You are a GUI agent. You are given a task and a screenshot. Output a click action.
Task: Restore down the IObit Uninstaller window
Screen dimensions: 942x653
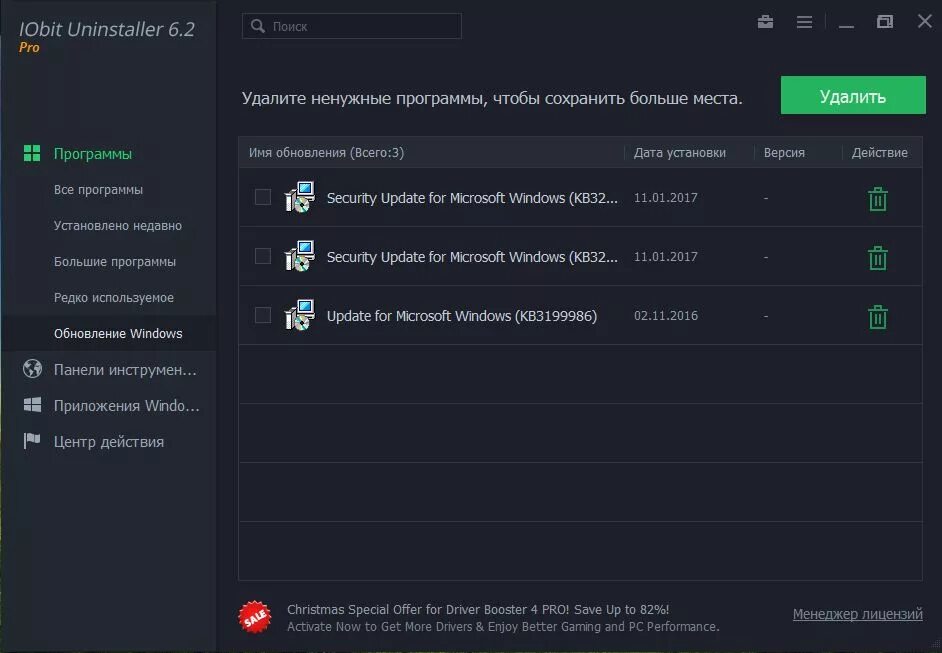tap(884, 22)
